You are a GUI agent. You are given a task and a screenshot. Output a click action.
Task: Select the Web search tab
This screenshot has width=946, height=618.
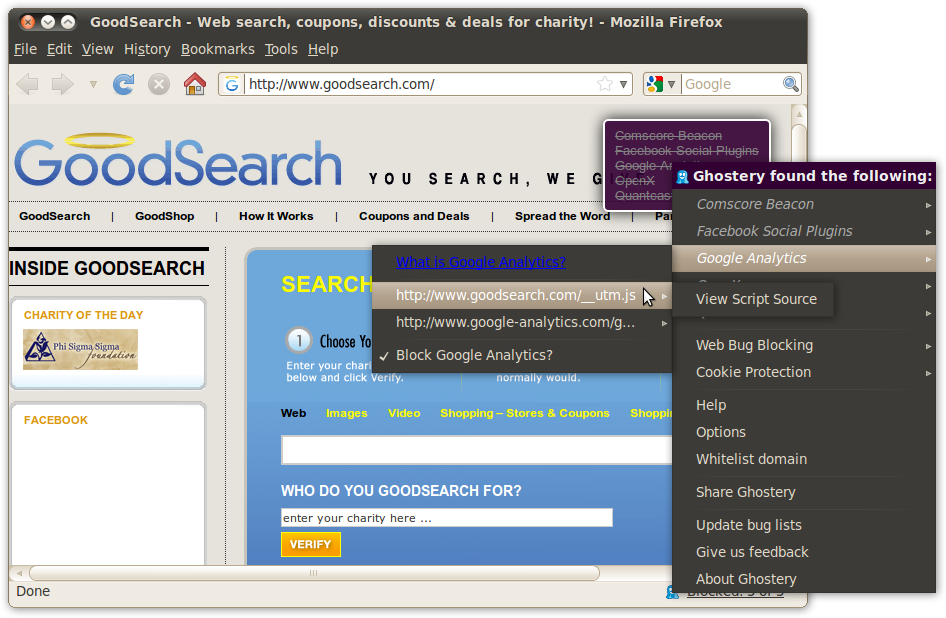pyautogui.click(x=293, y=413)
